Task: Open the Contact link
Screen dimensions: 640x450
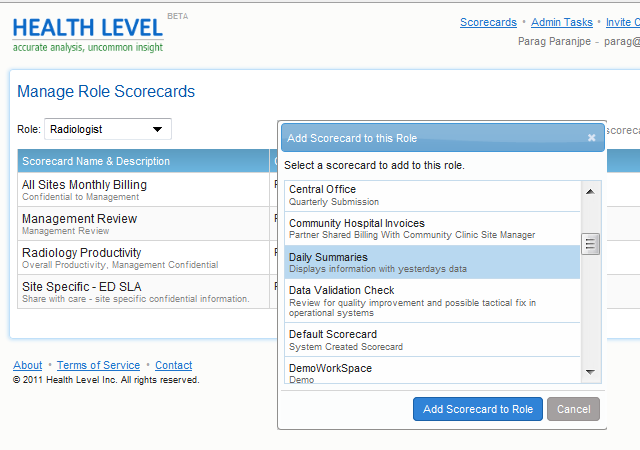Action: [173, 365]
